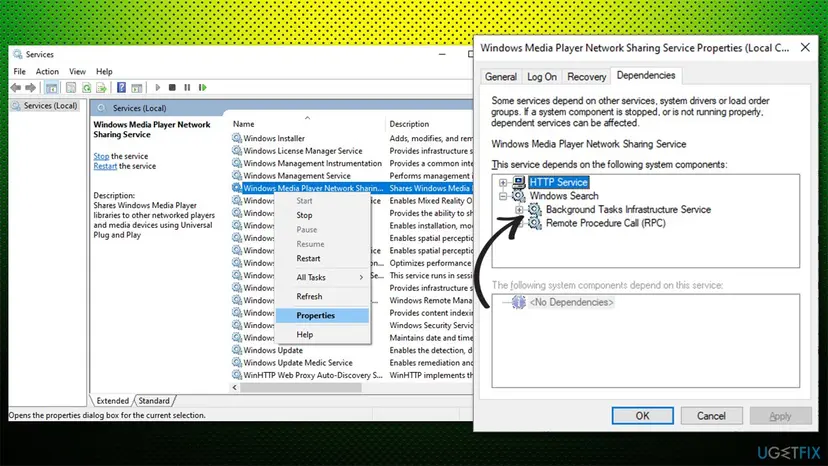Click the Pause Service toolbar icon

coord(187,88)
